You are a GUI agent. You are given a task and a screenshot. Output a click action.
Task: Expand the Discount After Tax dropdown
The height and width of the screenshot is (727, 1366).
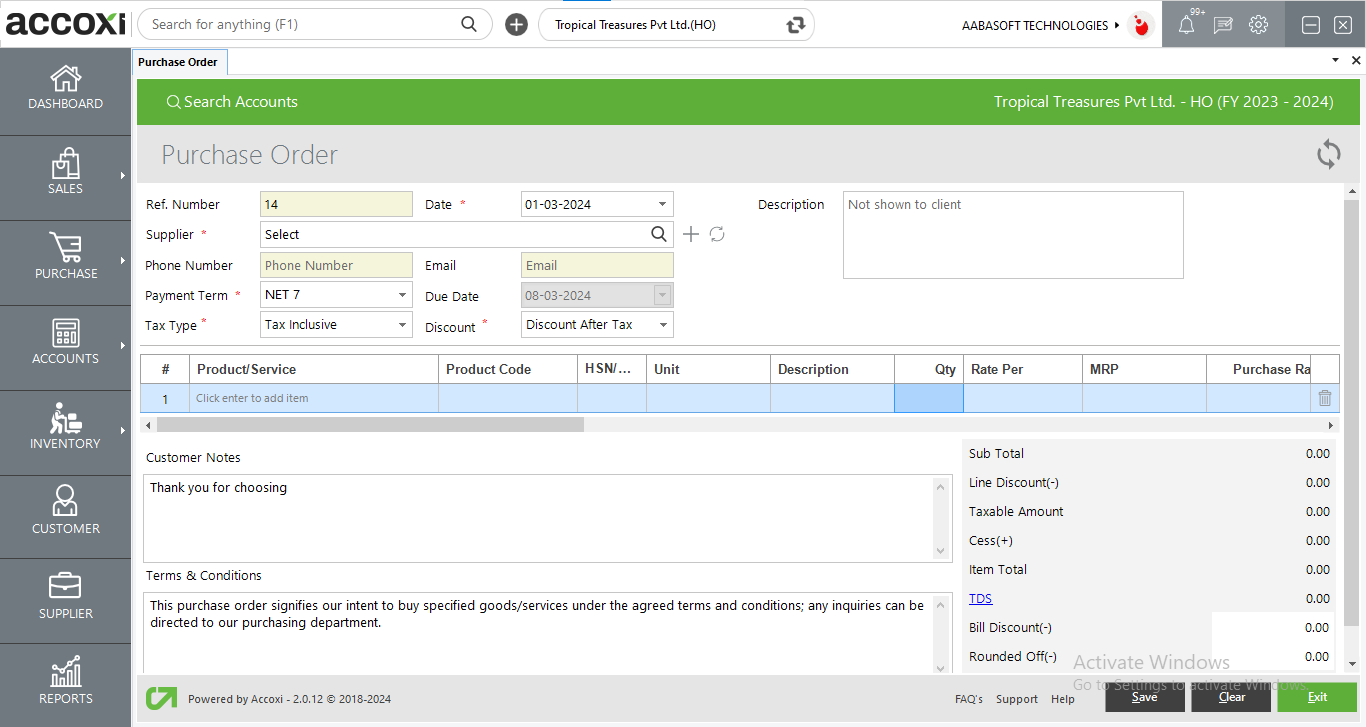coord(662,325)
